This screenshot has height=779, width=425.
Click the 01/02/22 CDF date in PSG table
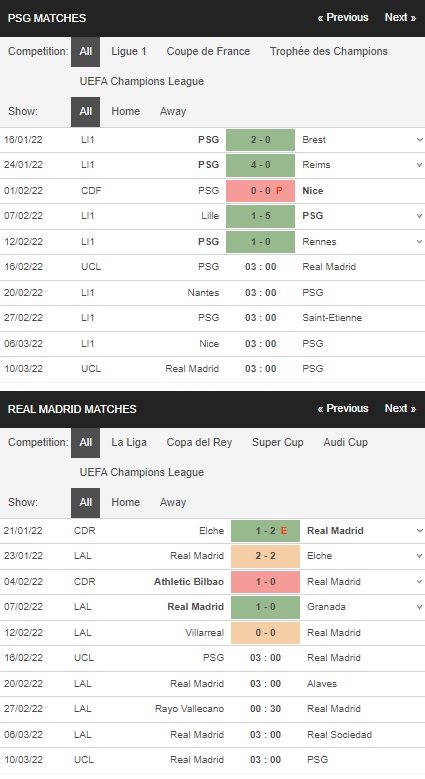23,191
